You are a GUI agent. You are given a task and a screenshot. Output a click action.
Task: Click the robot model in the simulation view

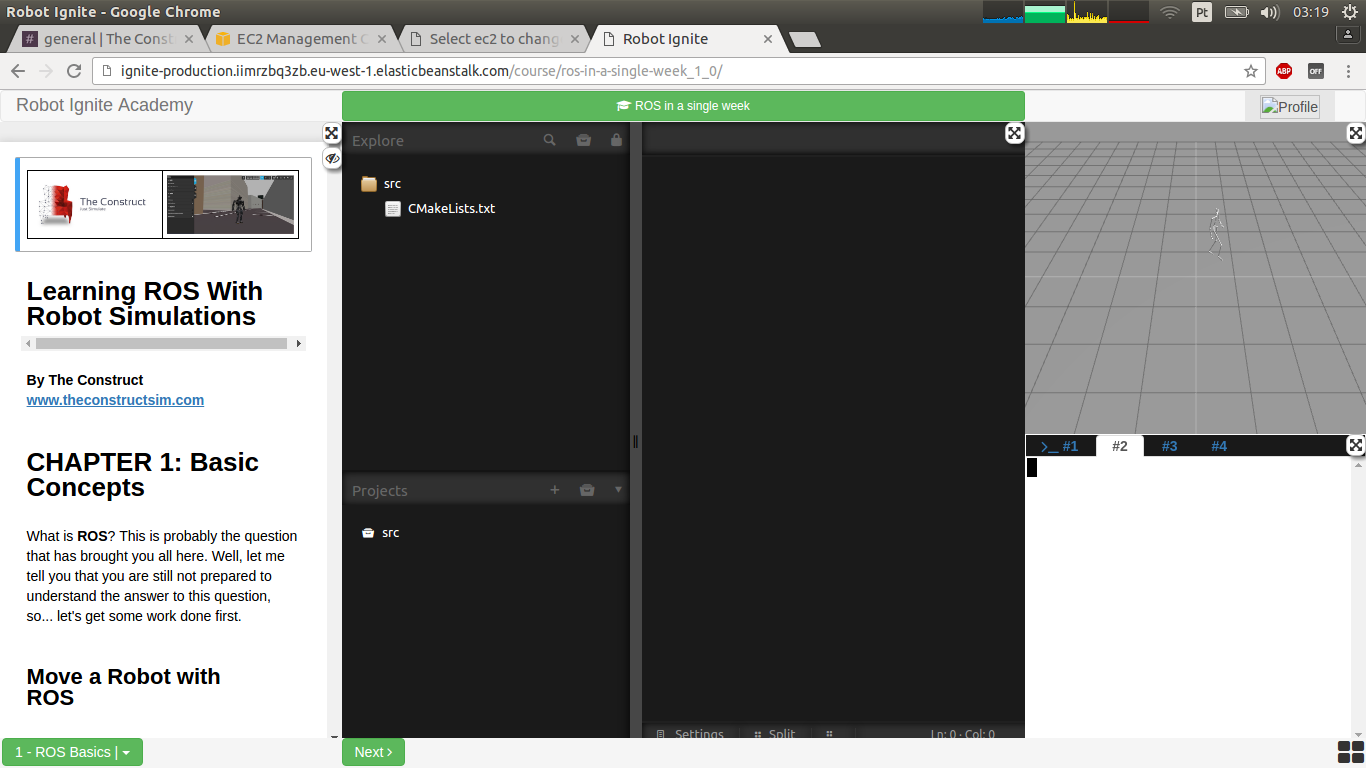coord(1215,233)
